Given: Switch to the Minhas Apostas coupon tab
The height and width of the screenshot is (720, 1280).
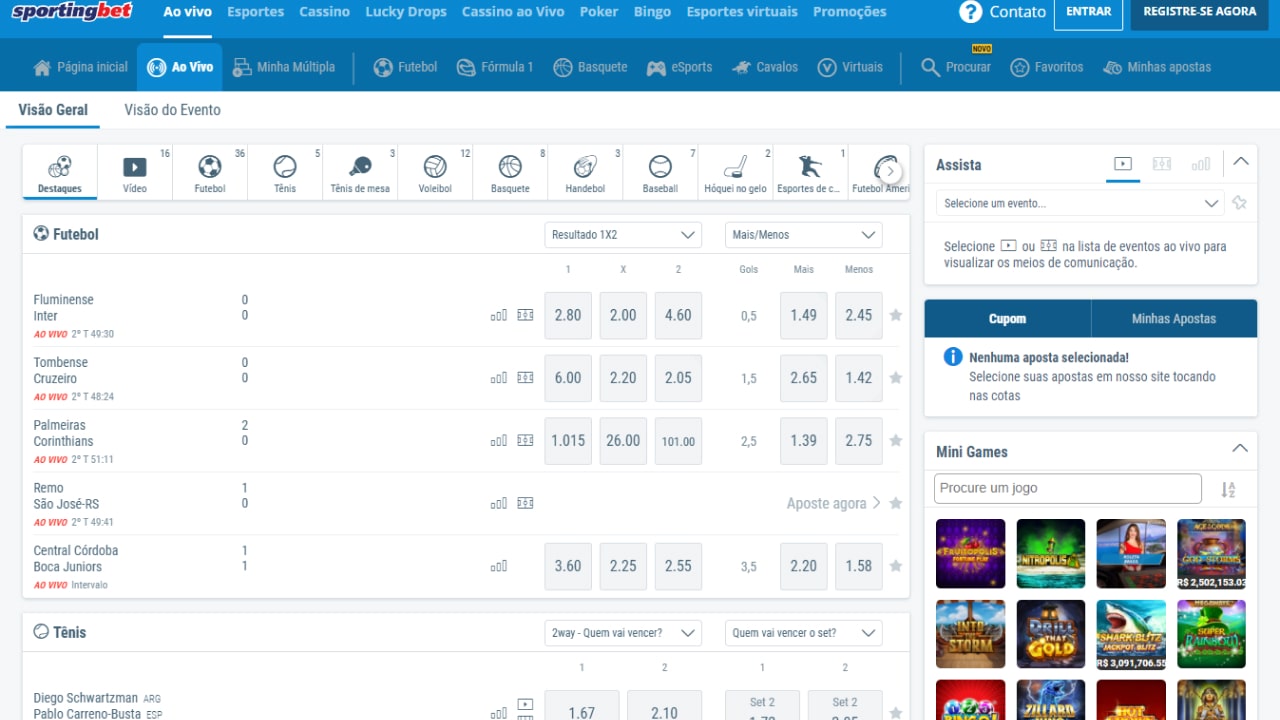Looking at the screenshot, I should pyautogui.click(x=1174, y=319).
